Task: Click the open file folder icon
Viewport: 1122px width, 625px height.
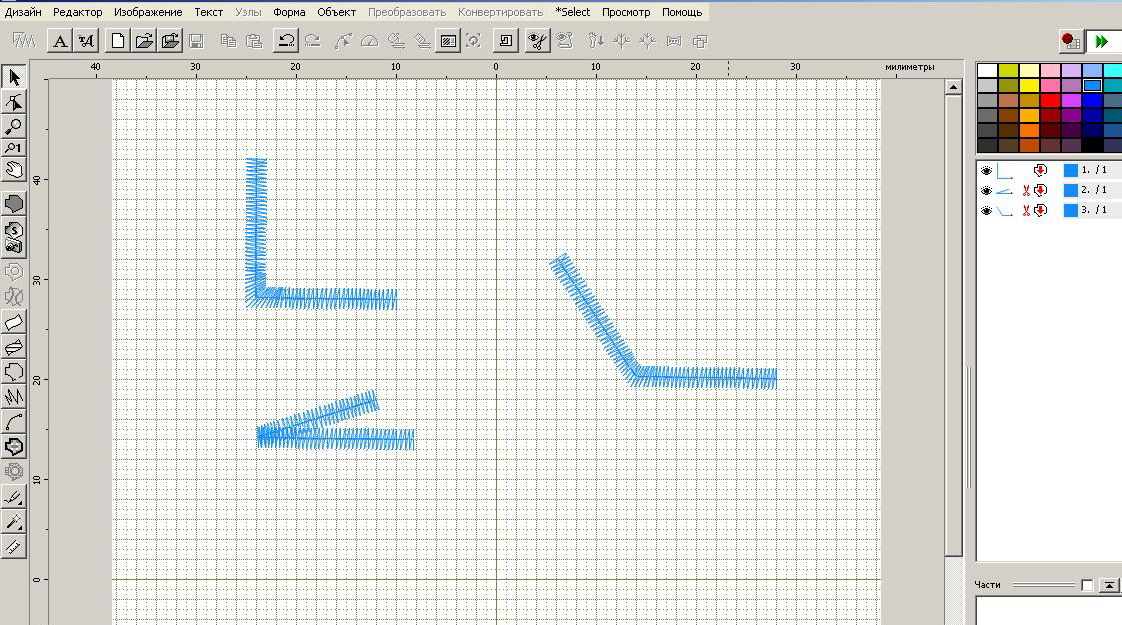Action: 144,41
